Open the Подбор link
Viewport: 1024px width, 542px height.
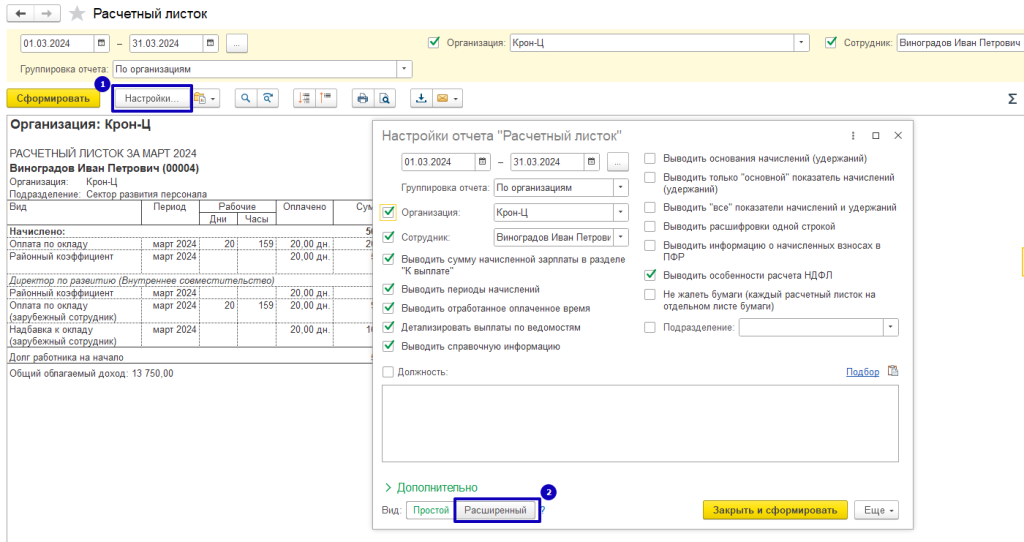click(x=863, y=372)
